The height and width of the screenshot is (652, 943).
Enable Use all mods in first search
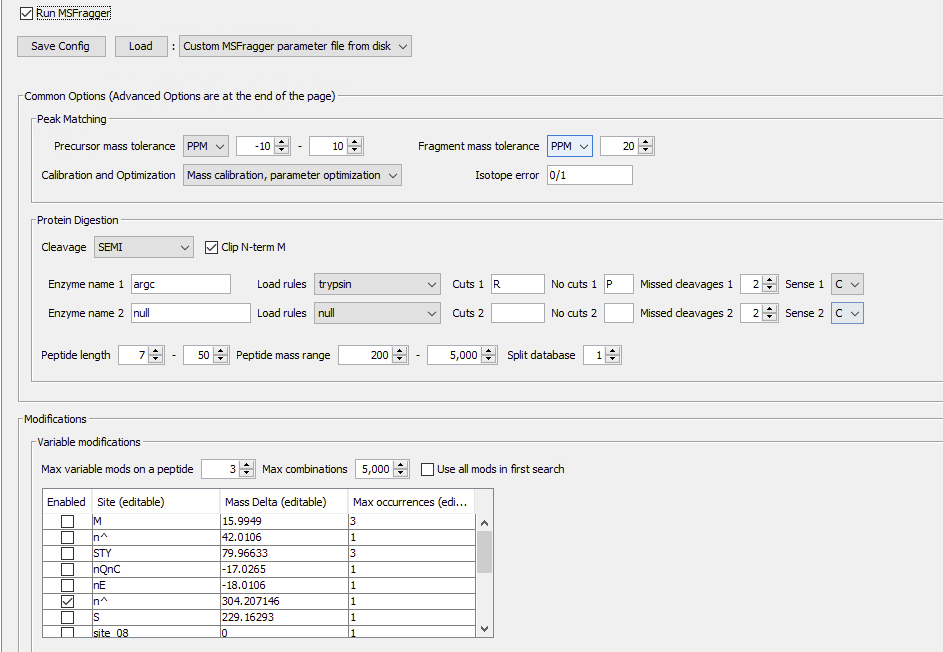pyautogui.click(x=427, y=468)
